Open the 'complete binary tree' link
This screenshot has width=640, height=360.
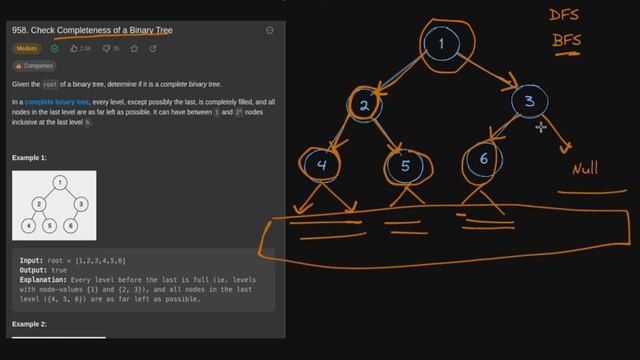coord(57,102)
